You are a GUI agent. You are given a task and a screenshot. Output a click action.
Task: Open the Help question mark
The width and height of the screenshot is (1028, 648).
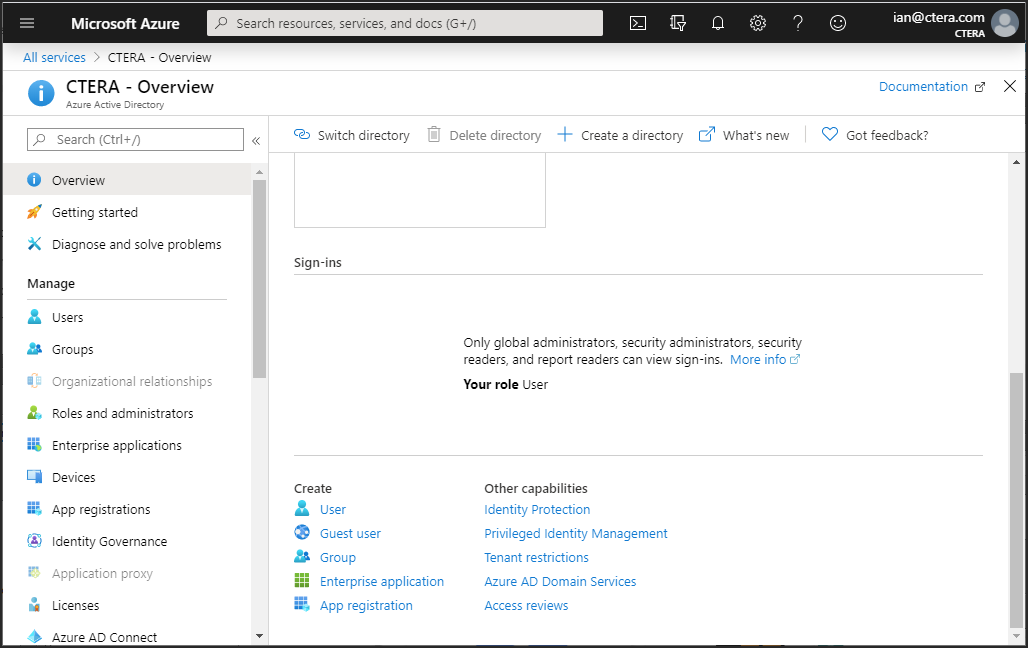tap(798, 23)
